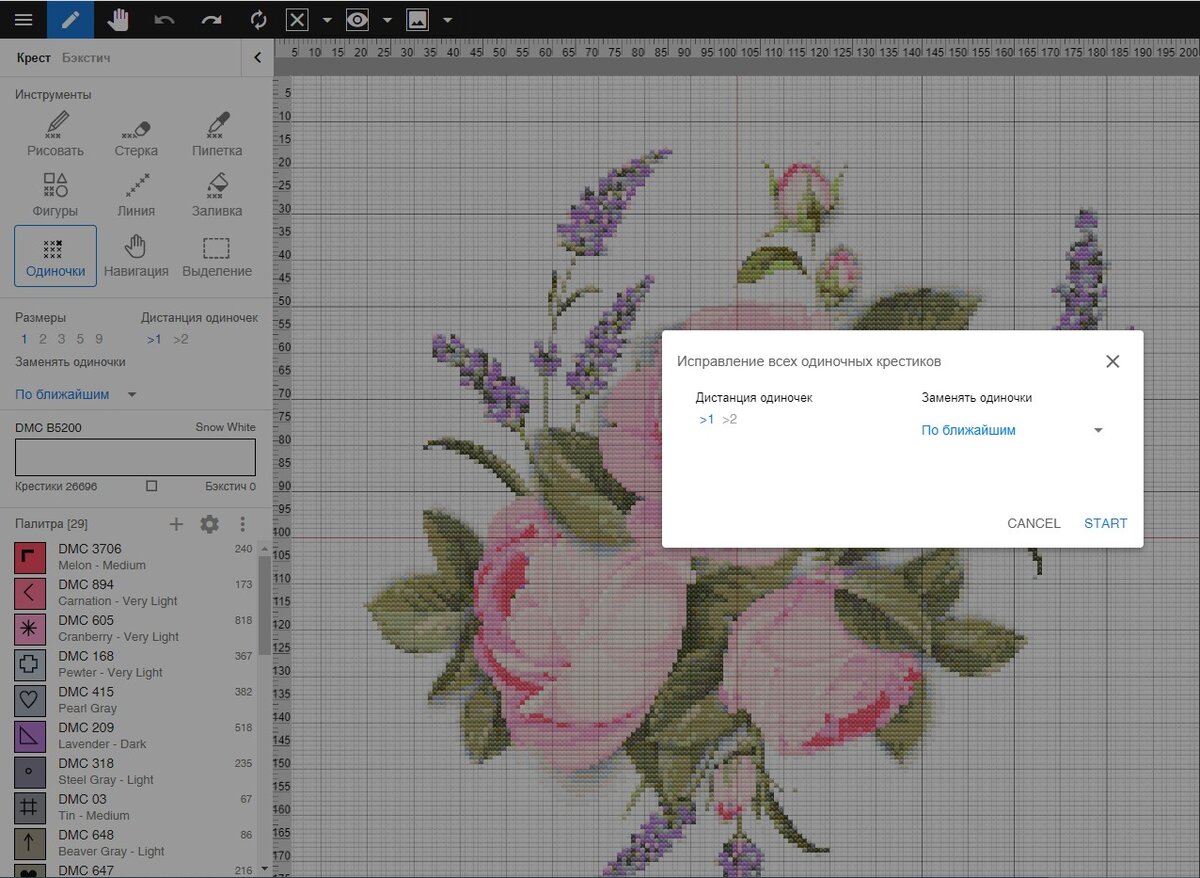Screen dimensions: 1200x878
Task: Choose >1 distance in the left panel
Action: [x=154, y=339]
